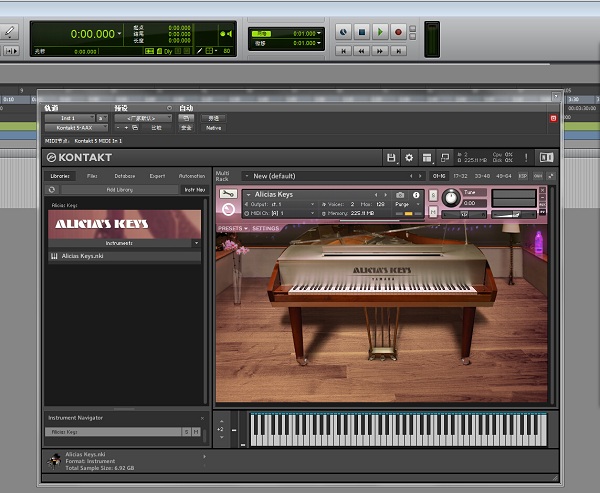Click the NI logo in the Kontakt header

[x=546, y=157]
